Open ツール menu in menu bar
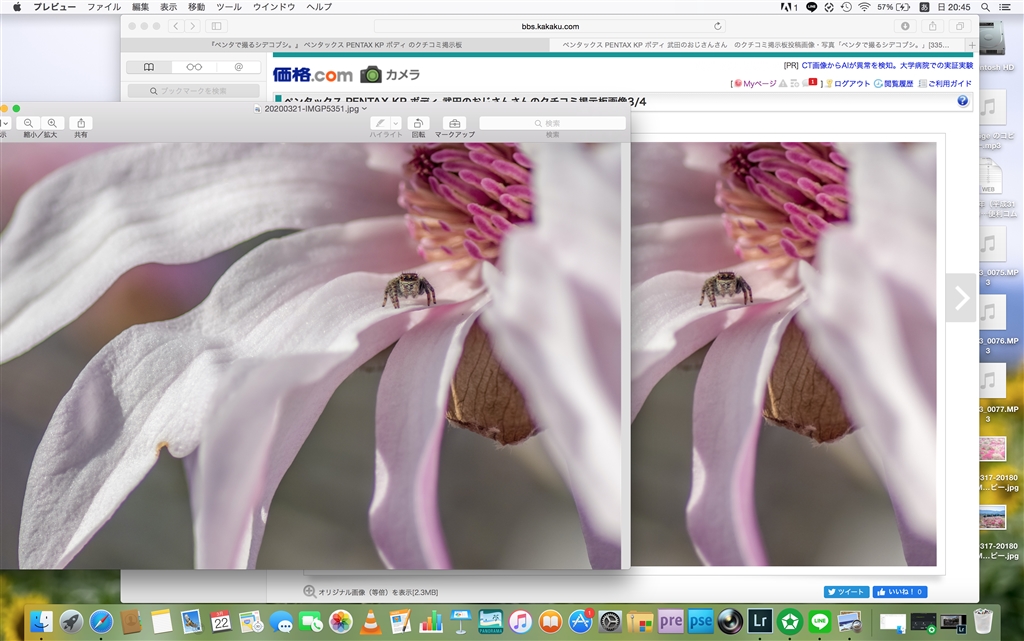The width and height of the screenshot is (1024, 641). point(229,7)
